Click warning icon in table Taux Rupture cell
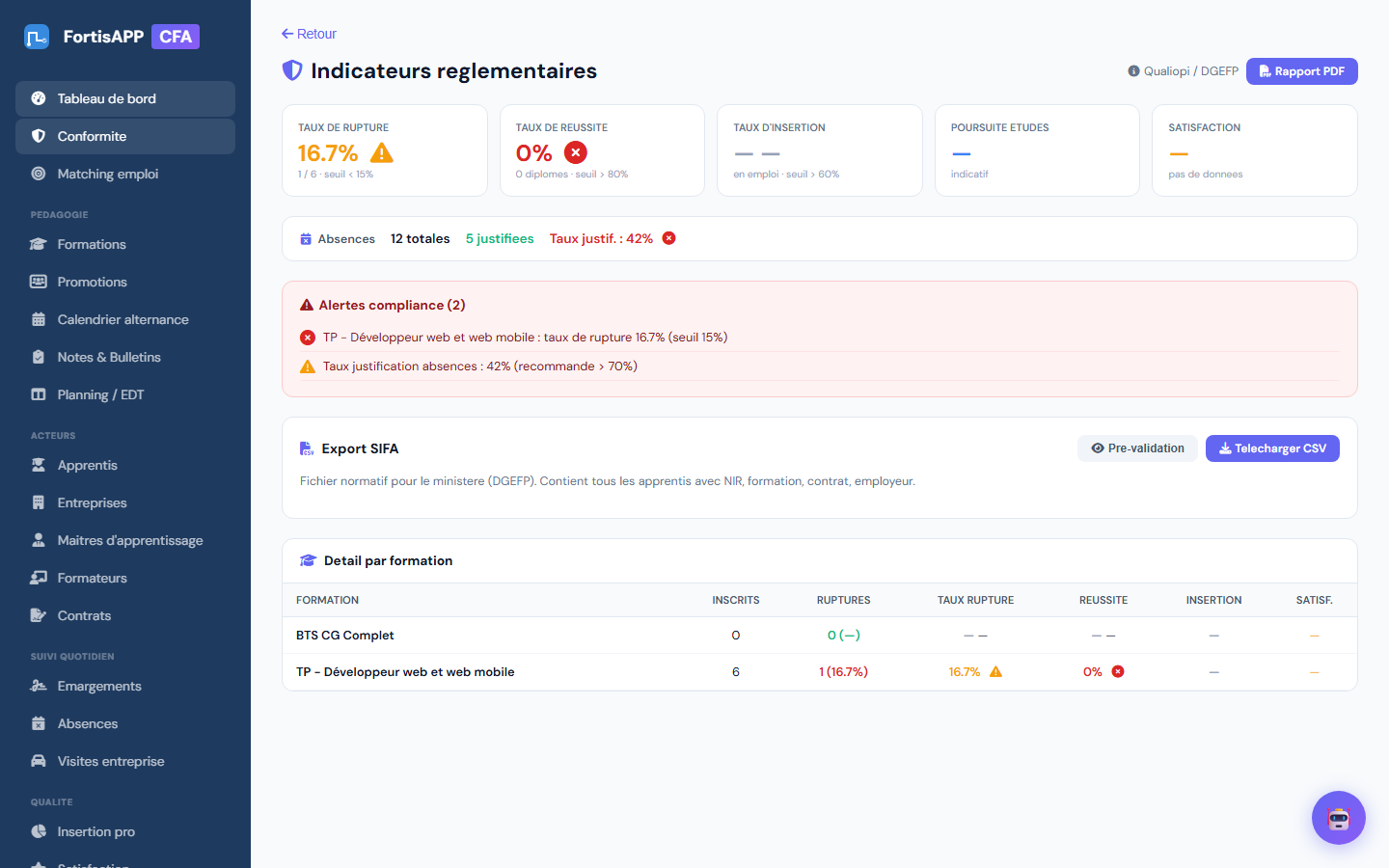Image resolution: width=1389 pixels, height=868 pixels. (x=996, y=672)
